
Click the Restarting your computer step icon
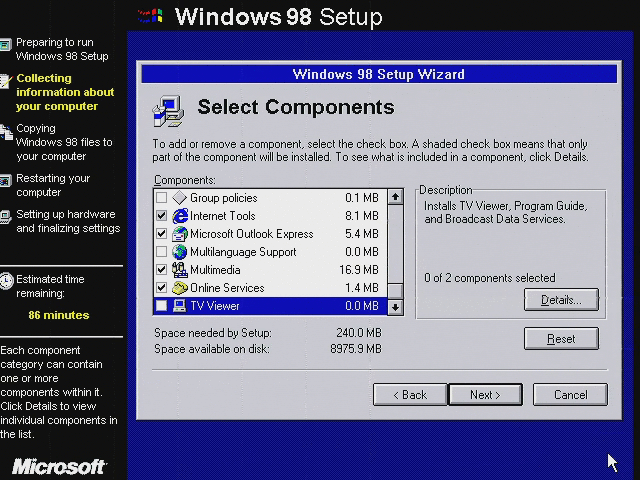[x=6, y=180]
